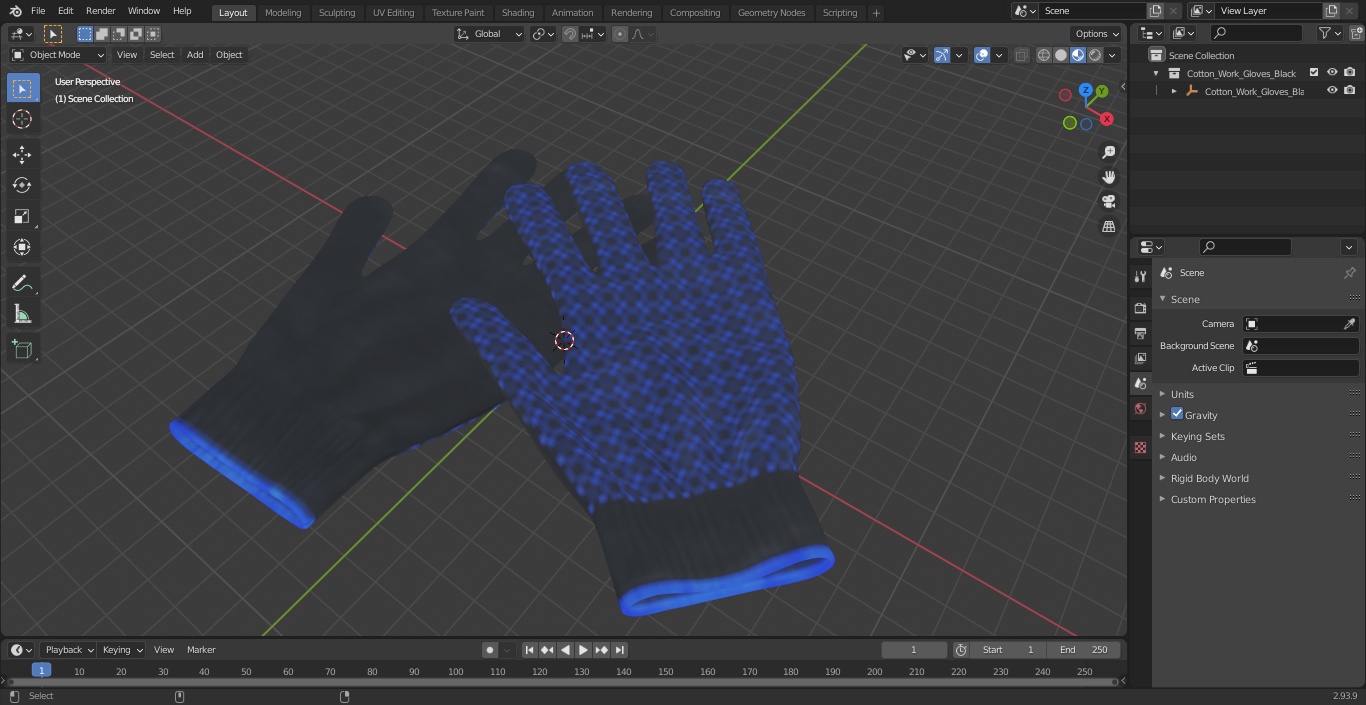Play the animation forward
This screenshot has height=705, width=1366.
[583, 650]
